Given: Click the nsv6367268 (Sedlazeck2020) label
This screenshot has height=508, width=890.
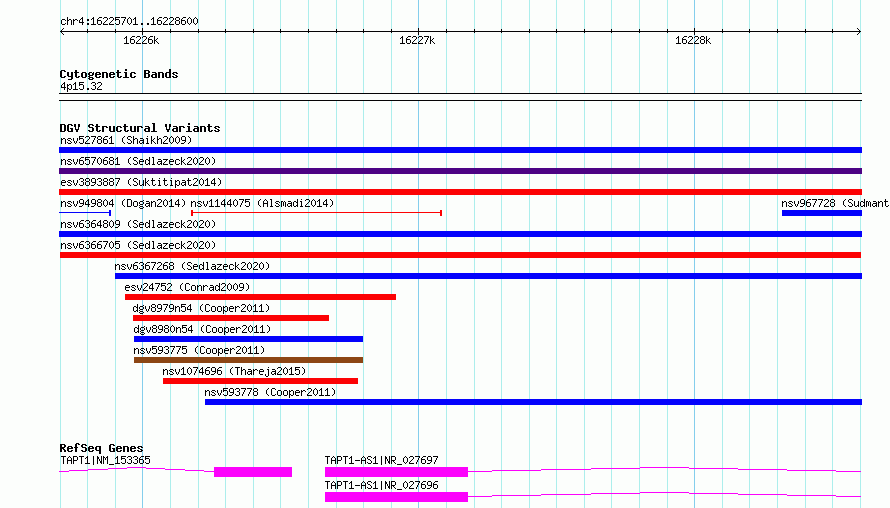Looking at the screenshot, I should (x=192, y=266).
